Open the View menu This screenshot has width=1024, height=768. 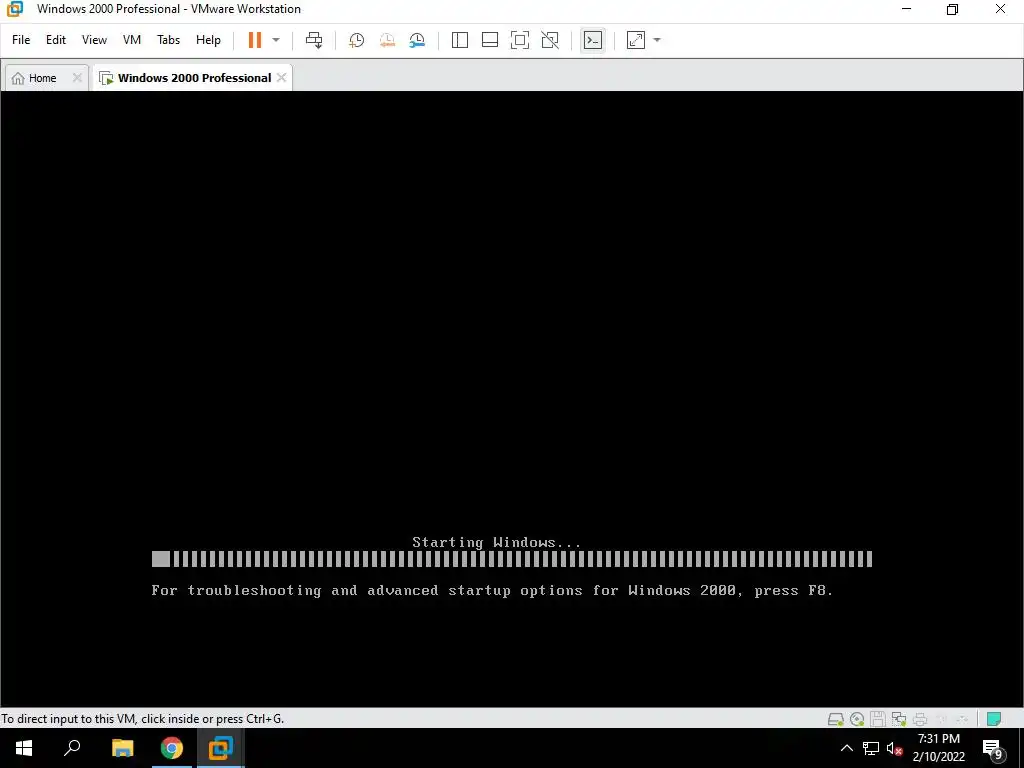point(94,40)
